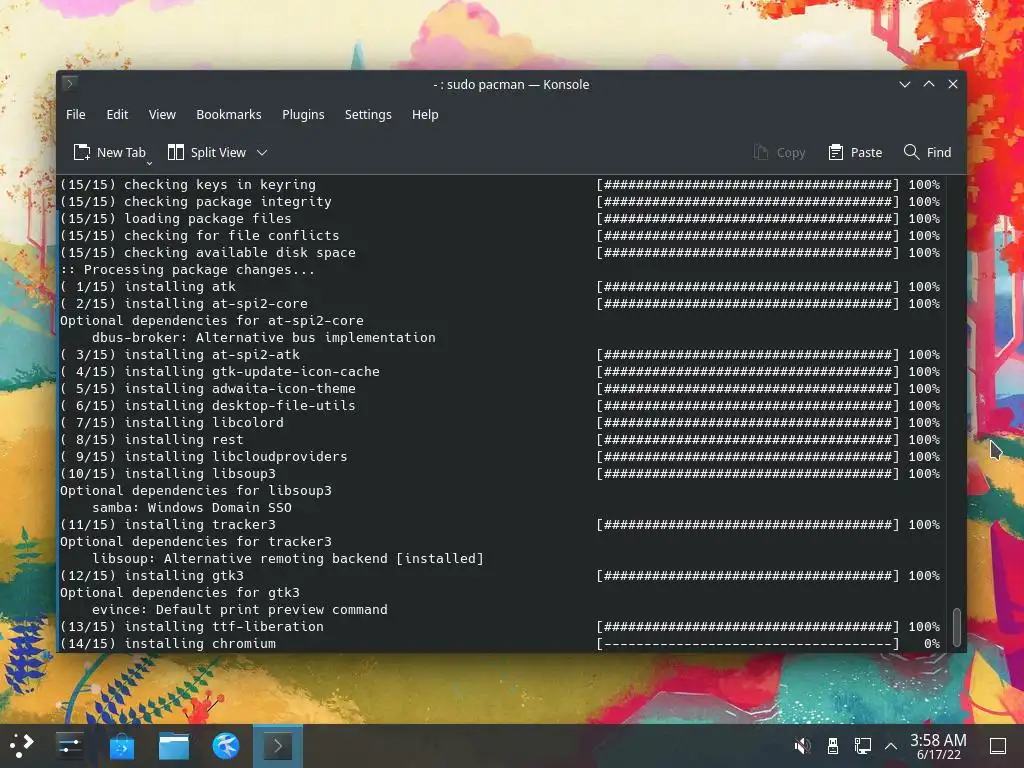Maximize the Konsole window
This screenshot has width=1024, height=768.
929,84
